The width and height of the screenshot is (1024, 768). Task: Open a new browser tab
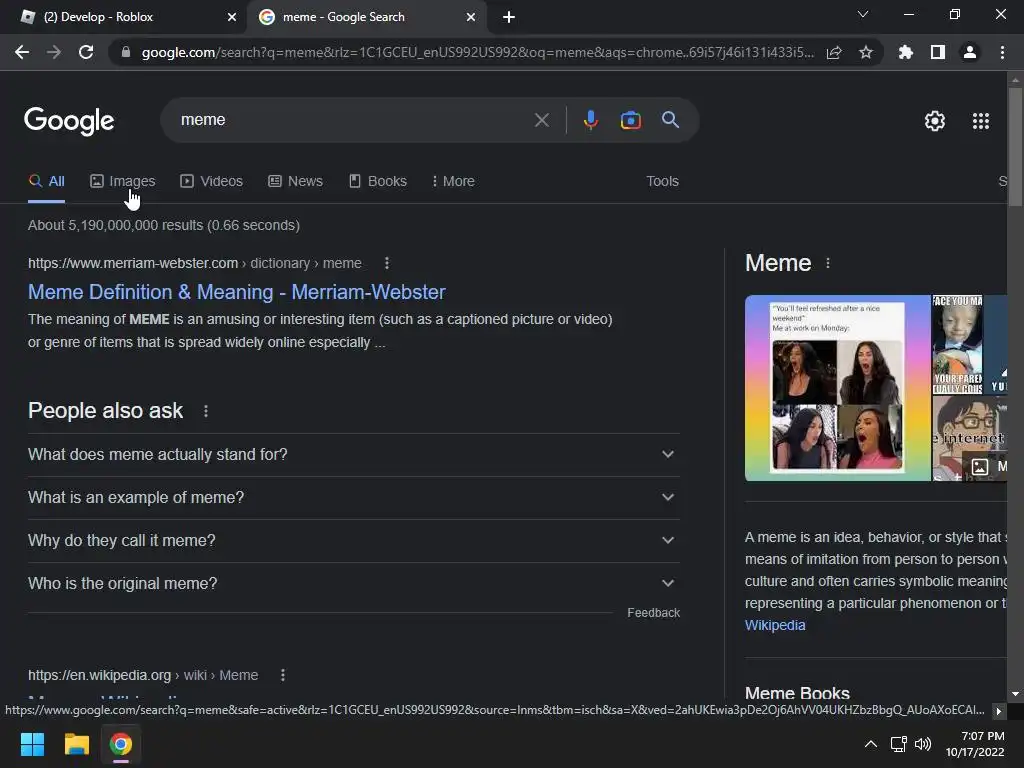click(x=509, y=17)
